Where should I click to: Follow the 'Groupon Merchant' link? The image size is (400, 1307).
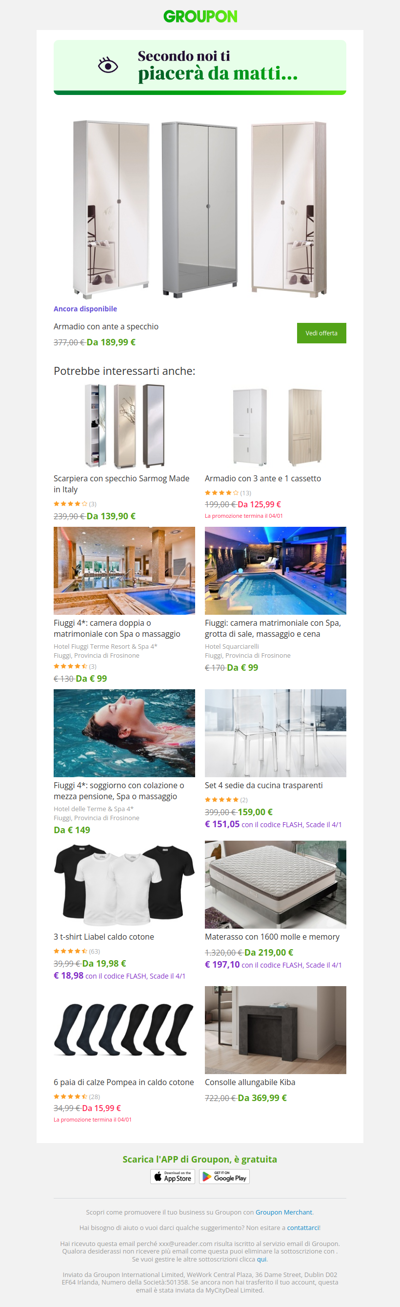tap(284, 1211)
